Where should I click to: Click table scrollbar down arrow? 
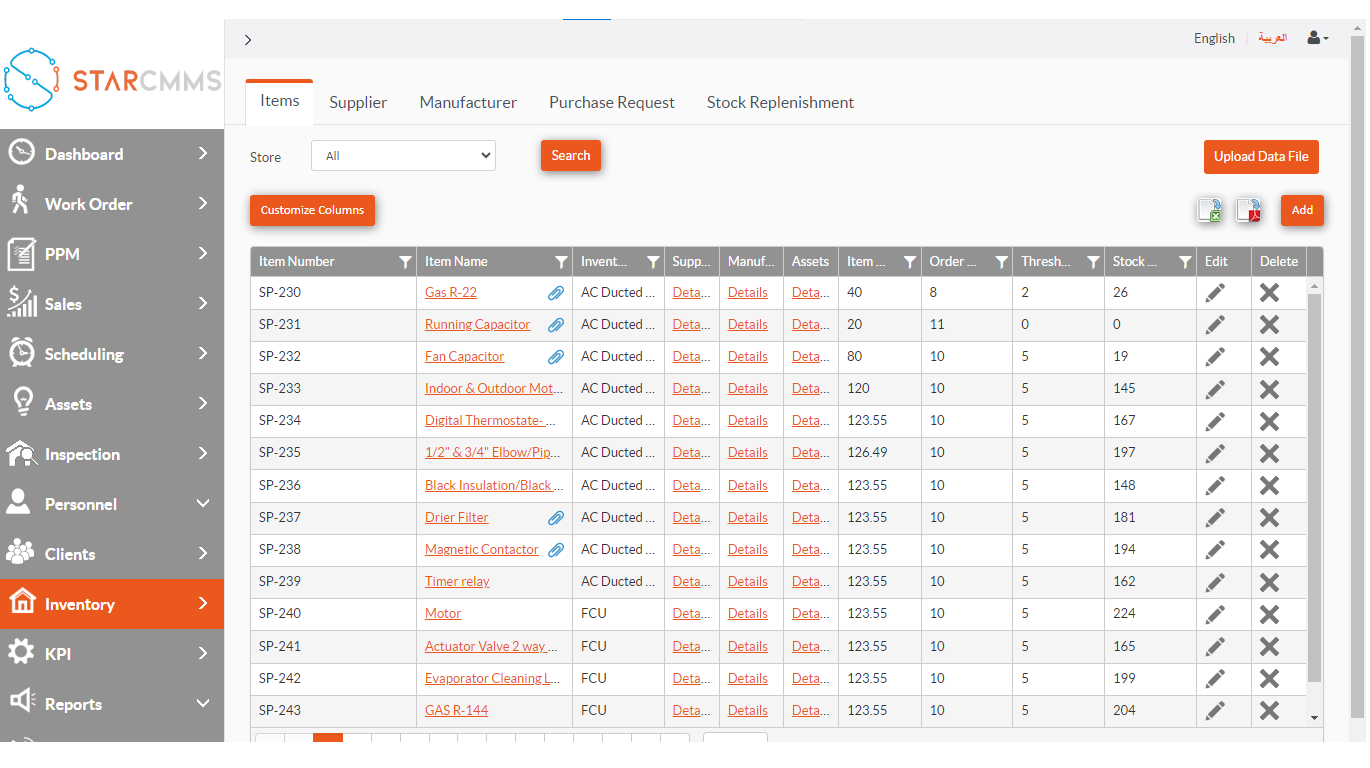[1314, 717]
